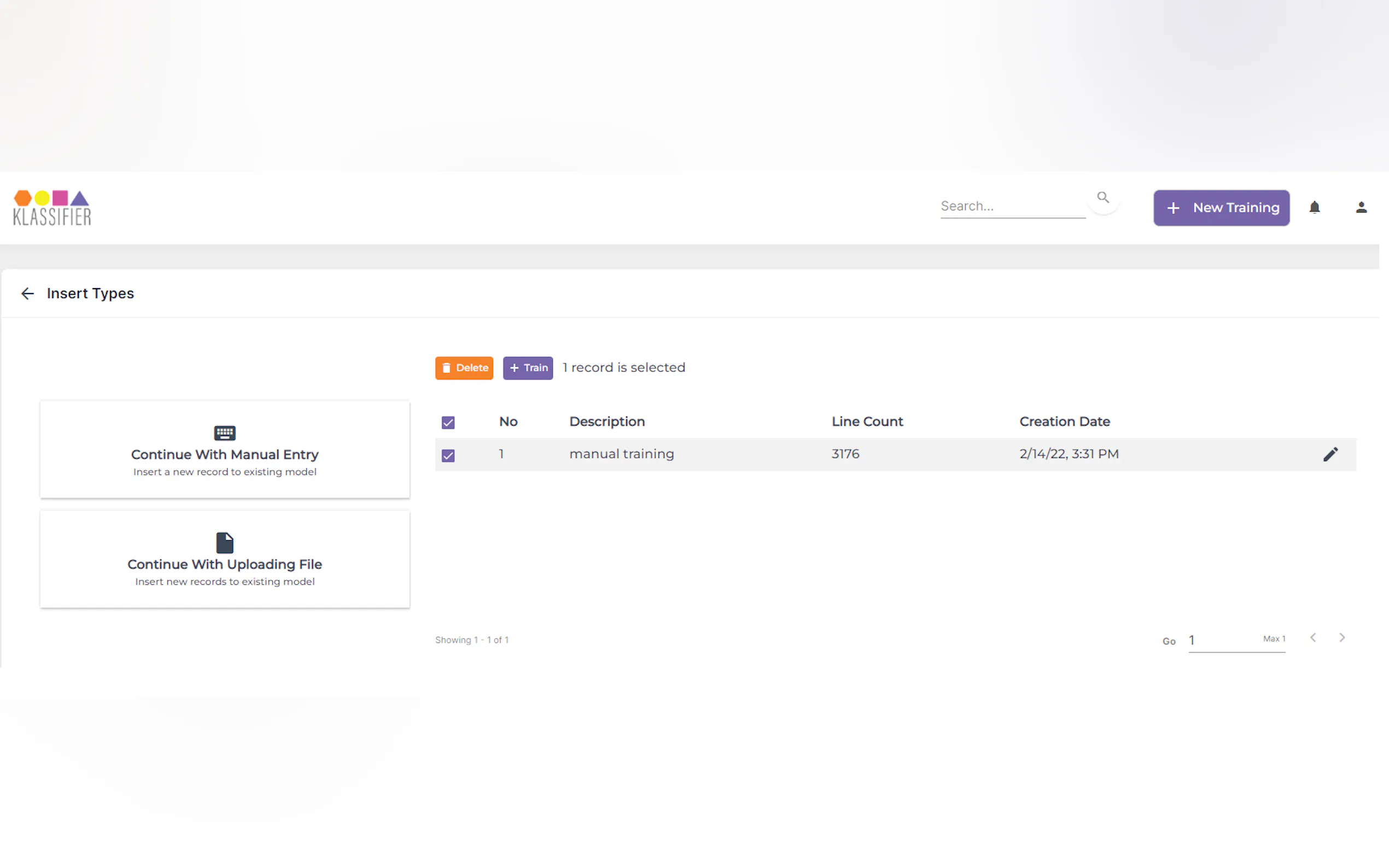This screenshot has height=868, width=1389.
Task: Uncheck the manual training row checkbox
Action: pos(448,455)
